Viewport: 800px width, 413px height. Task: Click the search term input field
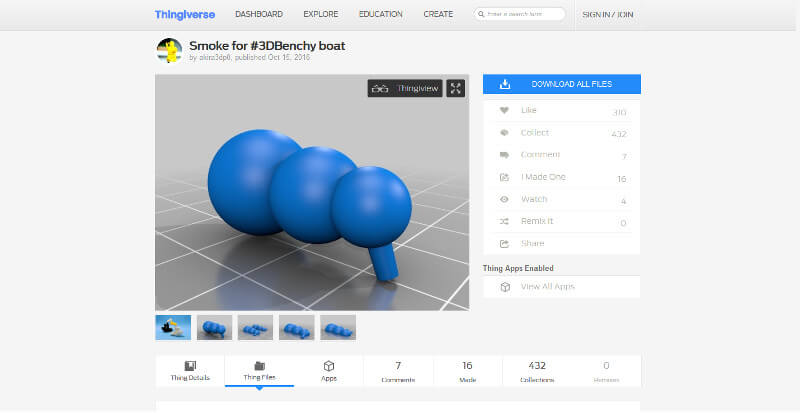click(x=524, y=15)
